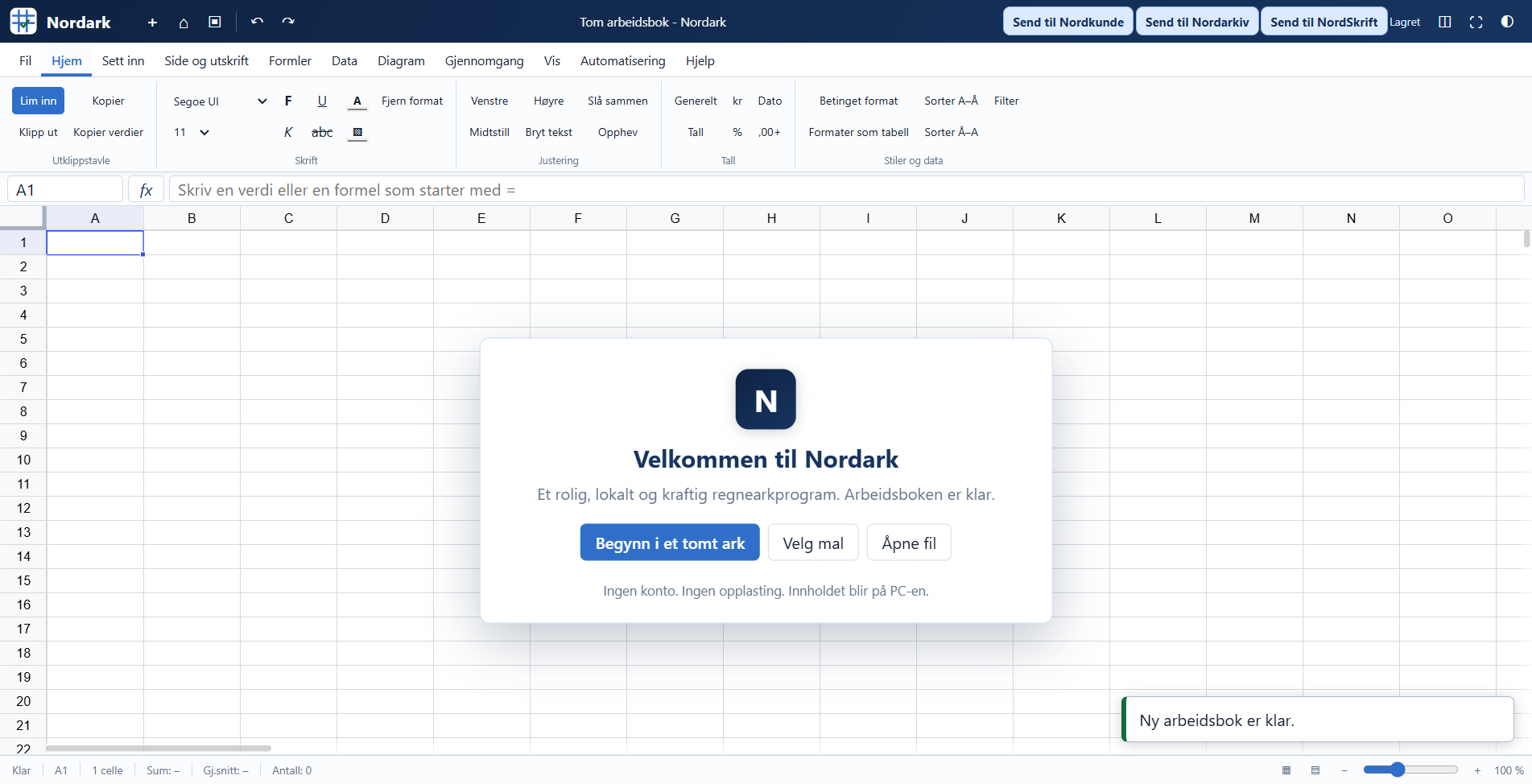Open the Fil menu
This screenshot has height=784, width=1532.
tap(26, 60)
